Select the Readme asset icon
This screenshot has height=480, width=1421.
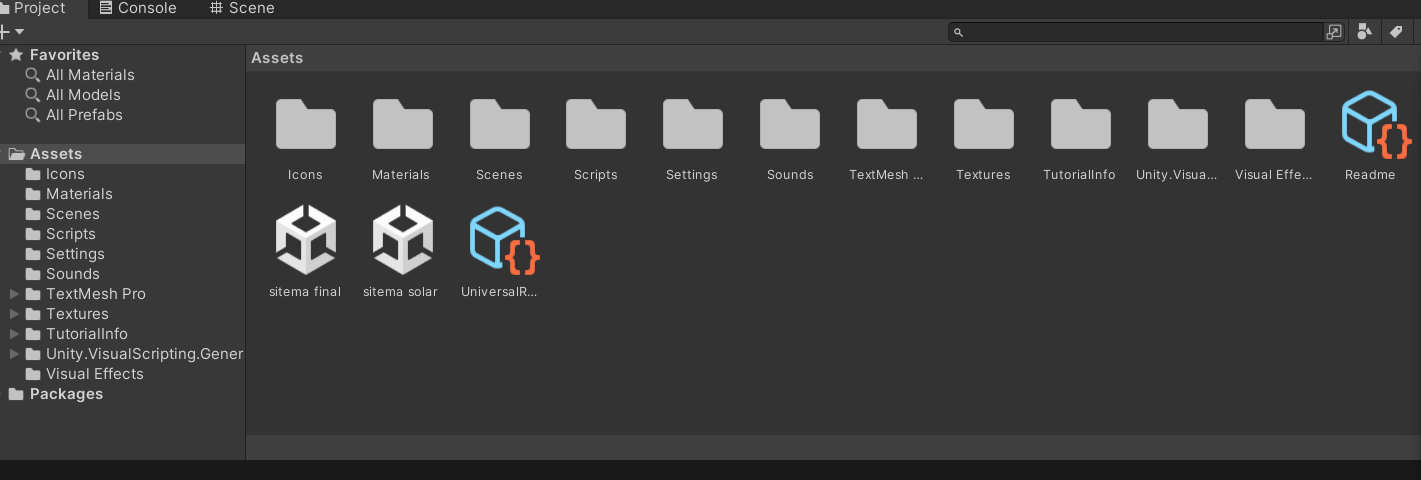(x=1375, y=125)
